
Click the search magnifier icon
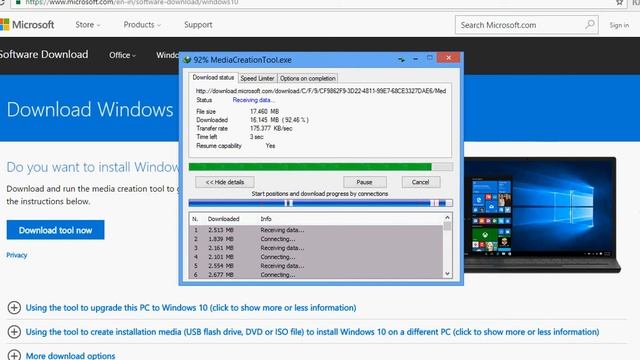coord(590,24)
